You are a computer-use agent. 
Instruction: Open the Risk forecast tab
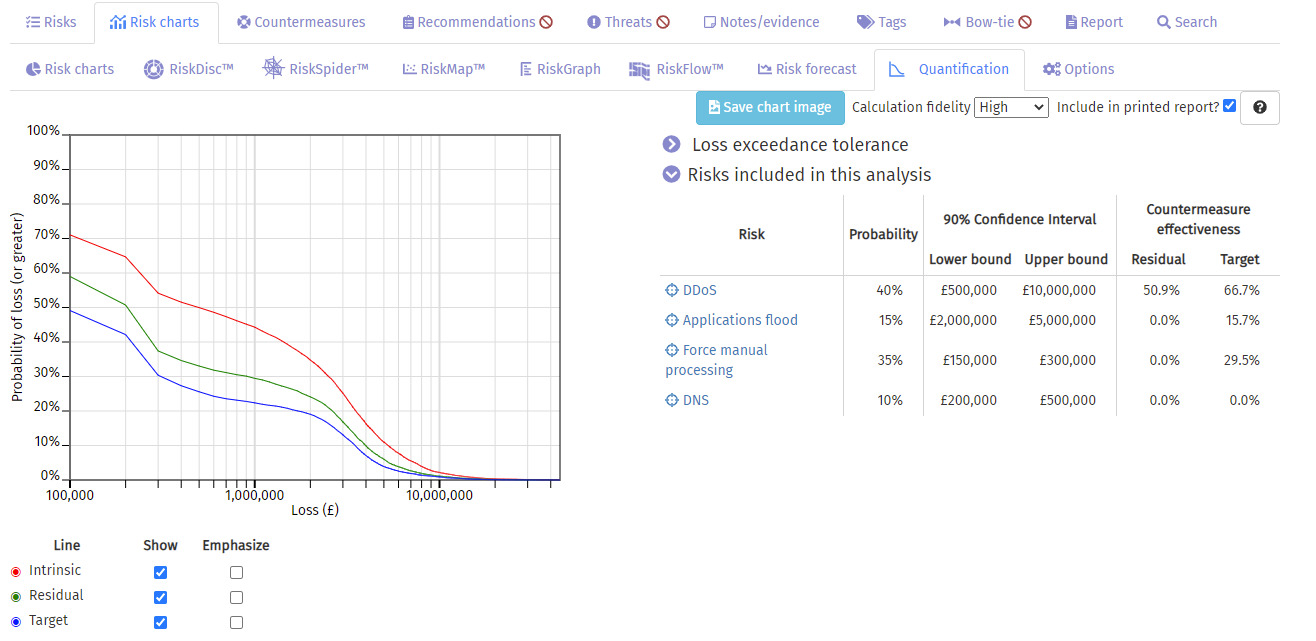coord(806,69)
